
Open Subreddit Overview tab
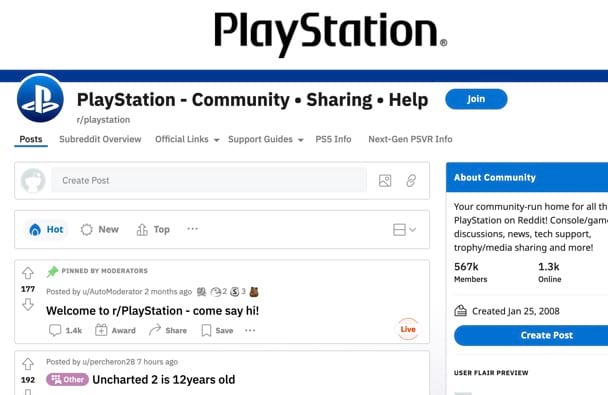click(100, 139)
